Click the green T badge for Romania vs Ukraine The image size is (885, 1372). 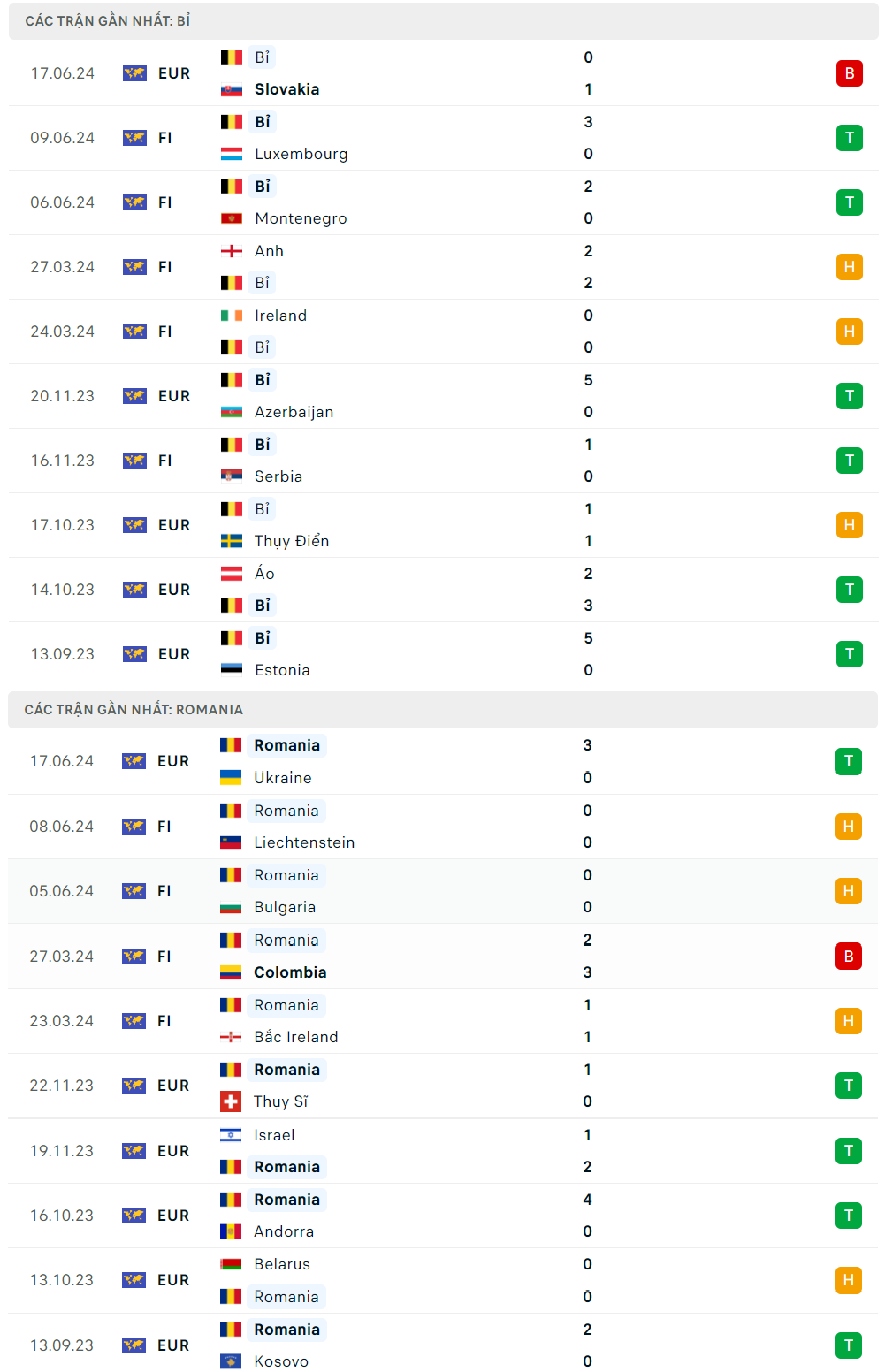coord(848,761)
